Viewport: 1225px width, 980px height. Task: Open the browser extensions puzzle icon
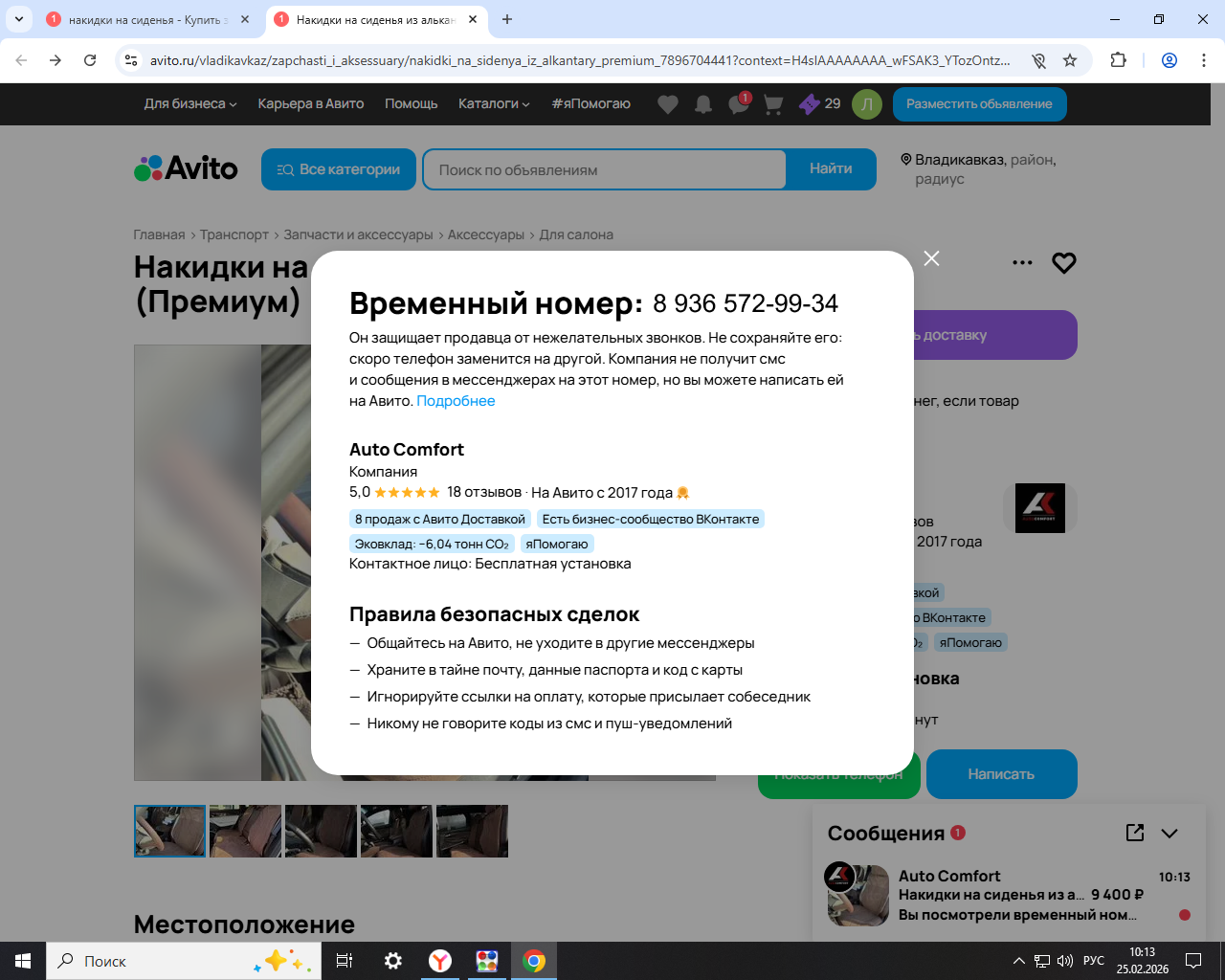[x=1118, y=60]
